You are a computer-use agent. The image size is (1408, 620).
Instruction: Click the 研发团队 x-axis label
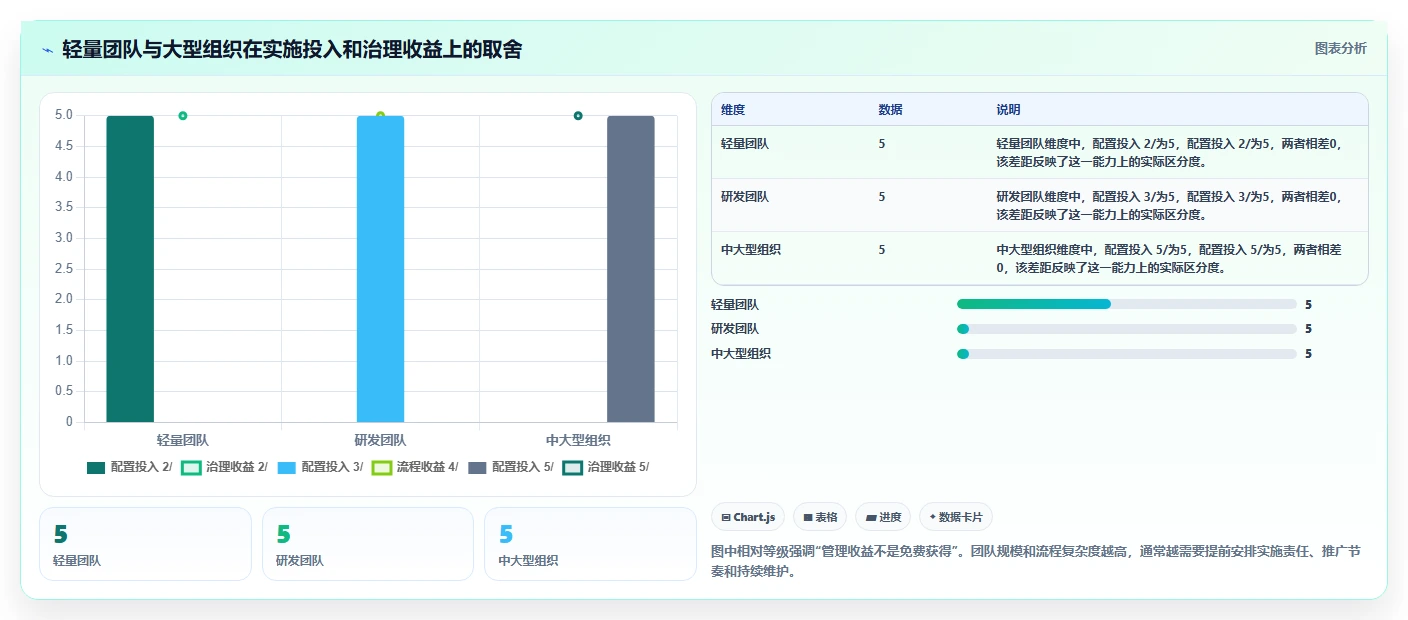(380, 440)
